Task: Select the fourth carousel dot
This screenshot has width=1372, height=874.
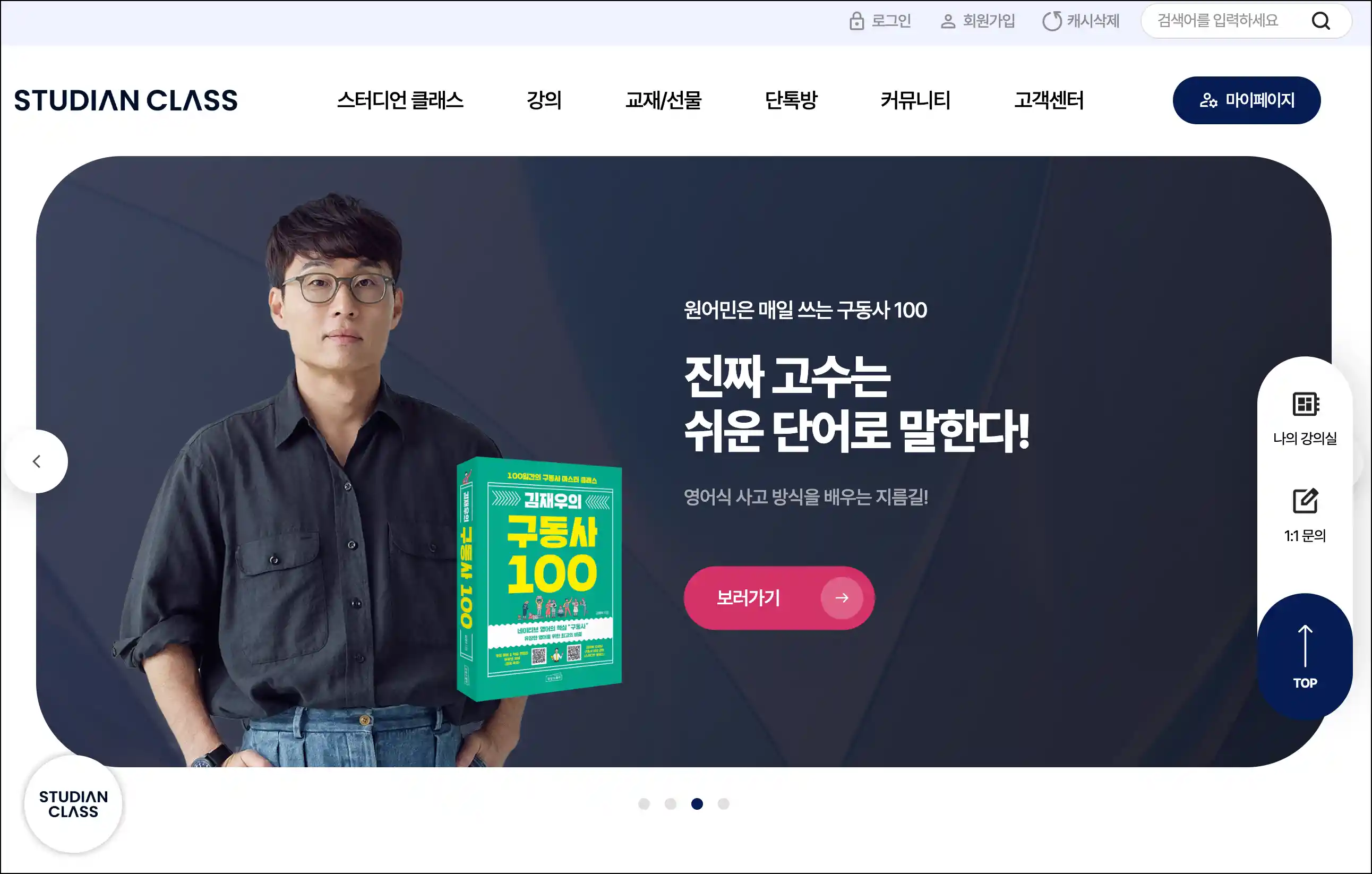Action: tap(723, 803)
